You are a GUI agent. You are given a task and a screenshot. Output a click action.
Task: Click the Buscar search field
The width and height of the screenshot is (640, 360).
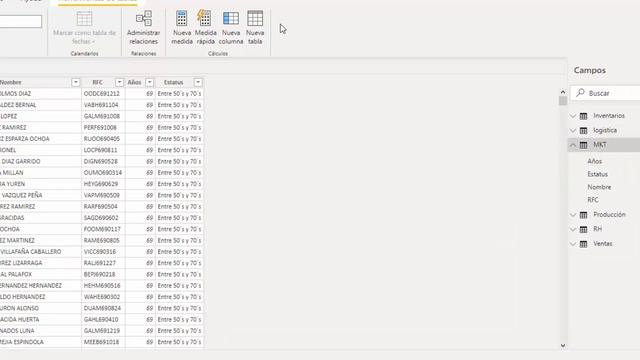click(x=606, y=93)
